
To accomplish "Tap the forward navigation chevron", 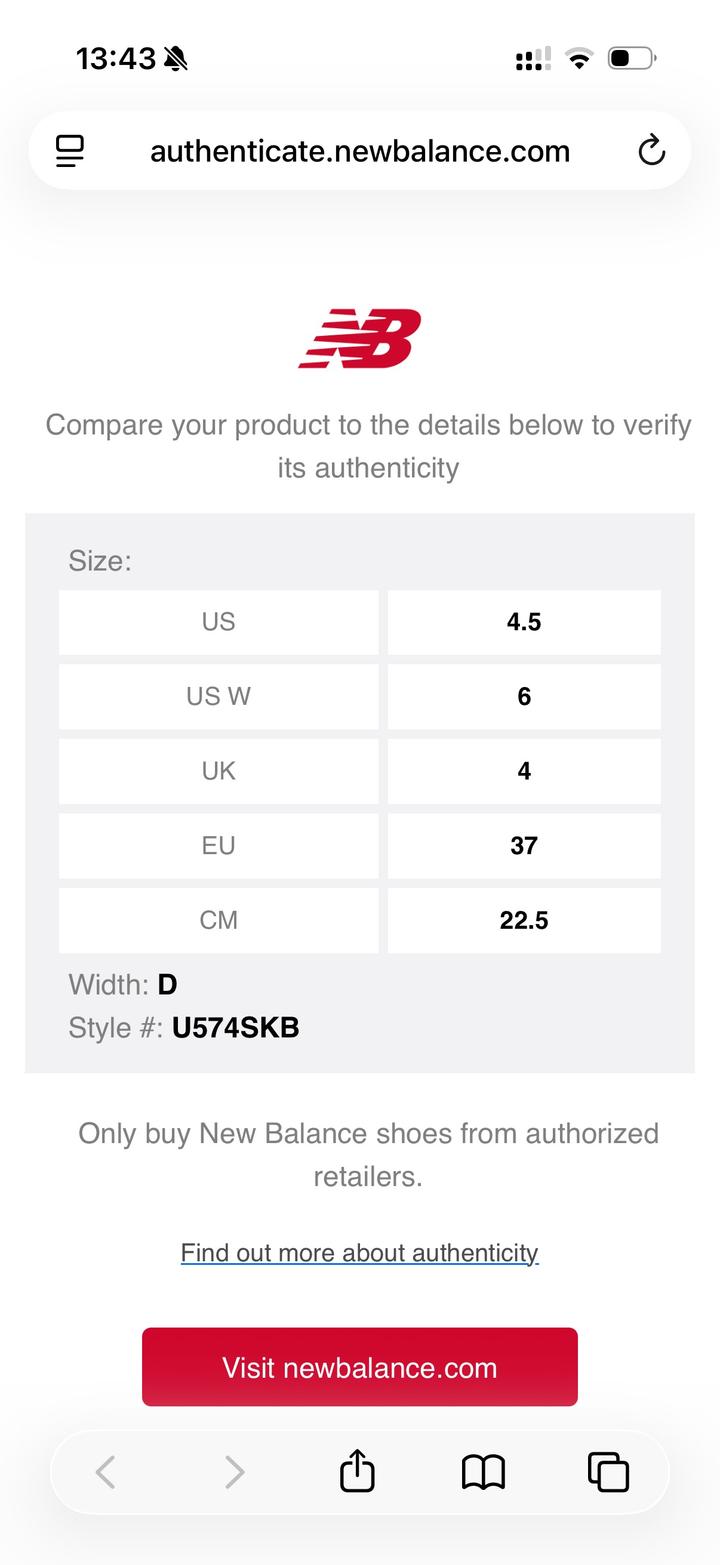I will 234,1472.
